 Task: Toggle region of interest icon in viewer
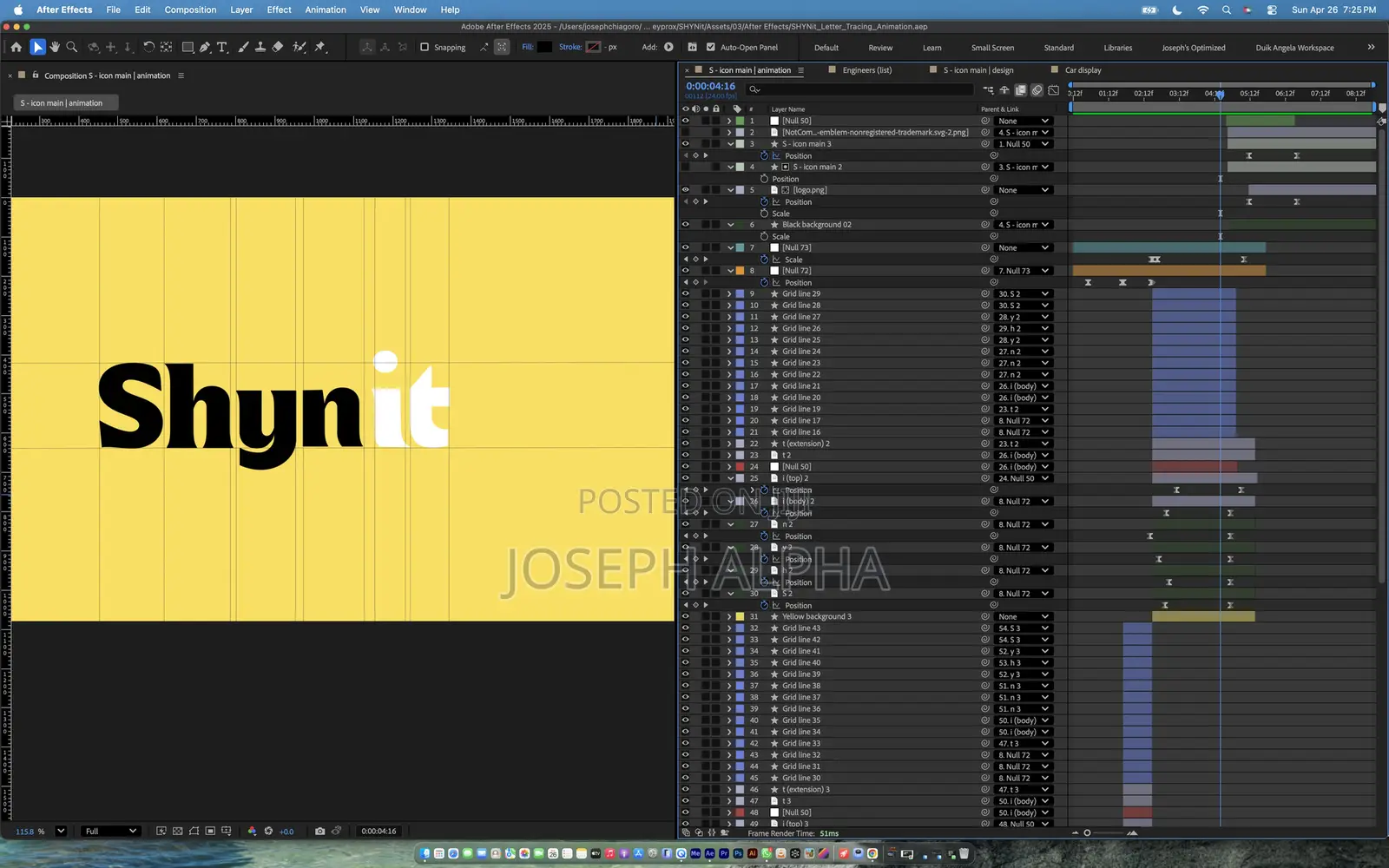point(210,831)
